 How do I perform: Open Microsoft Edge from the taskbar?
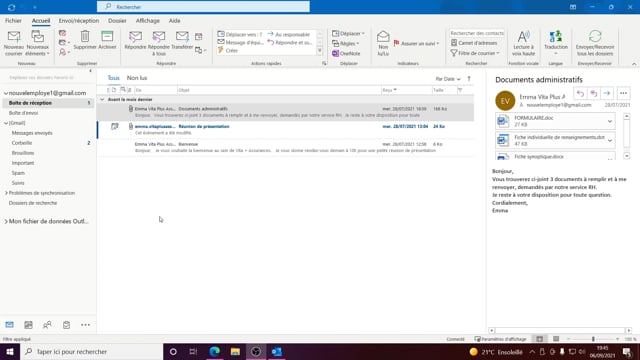[215, 351]
